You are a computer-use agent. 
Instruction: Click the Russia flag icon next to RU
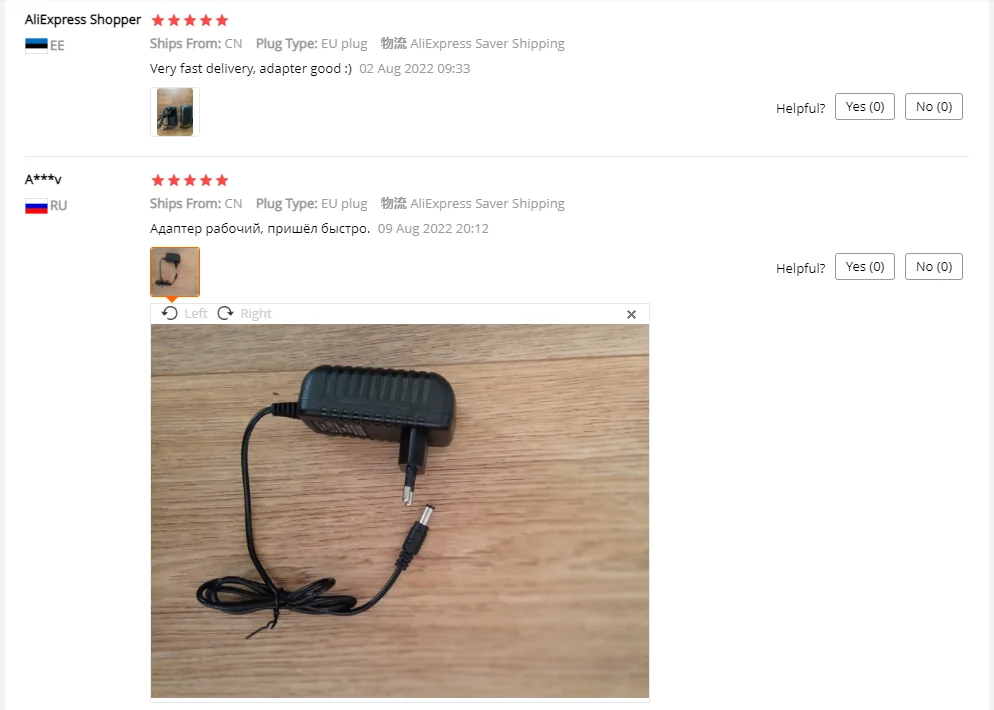click(36, 205)
